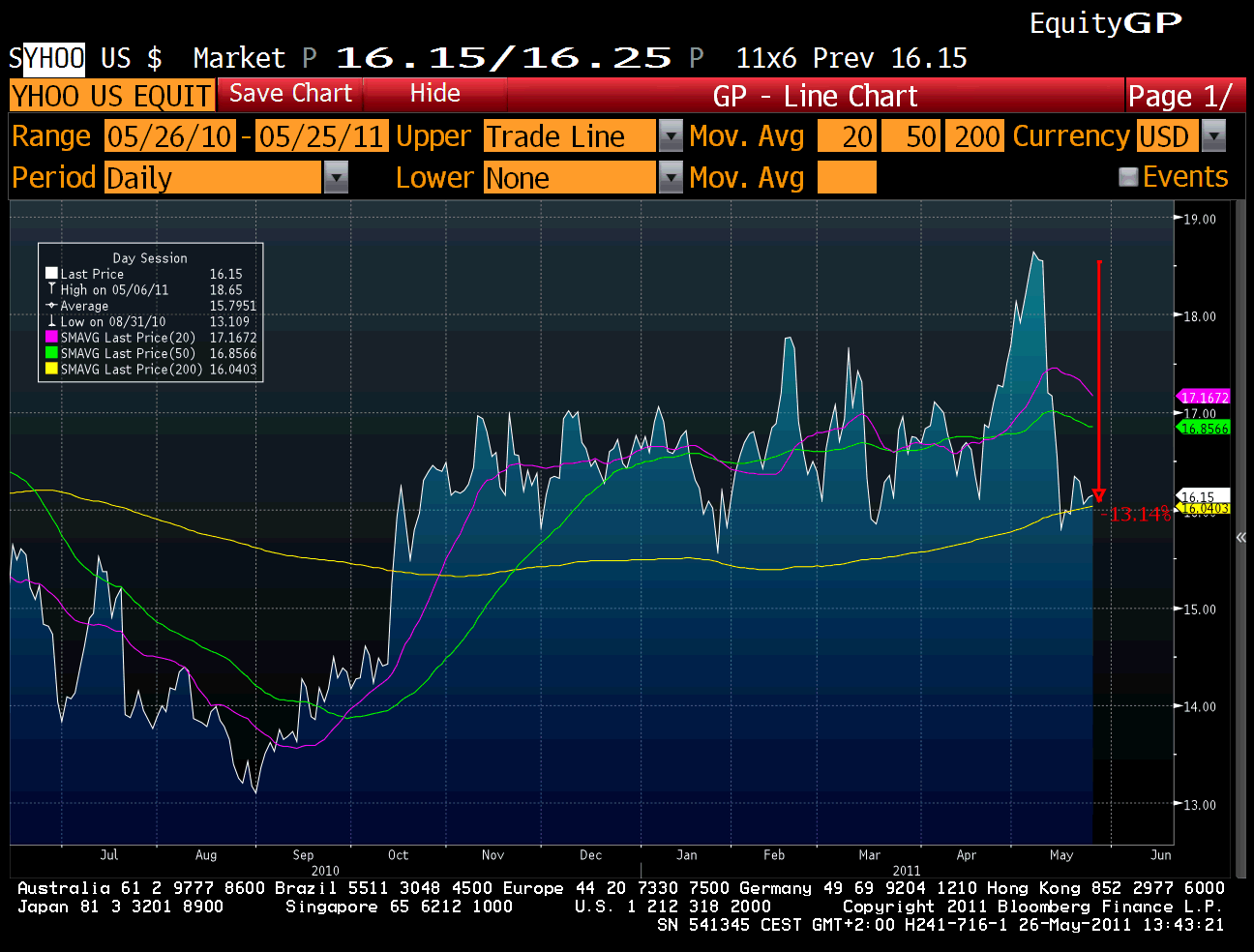Click the Oct x-axis month label
1254x952 pixels.
coord(398,855)
